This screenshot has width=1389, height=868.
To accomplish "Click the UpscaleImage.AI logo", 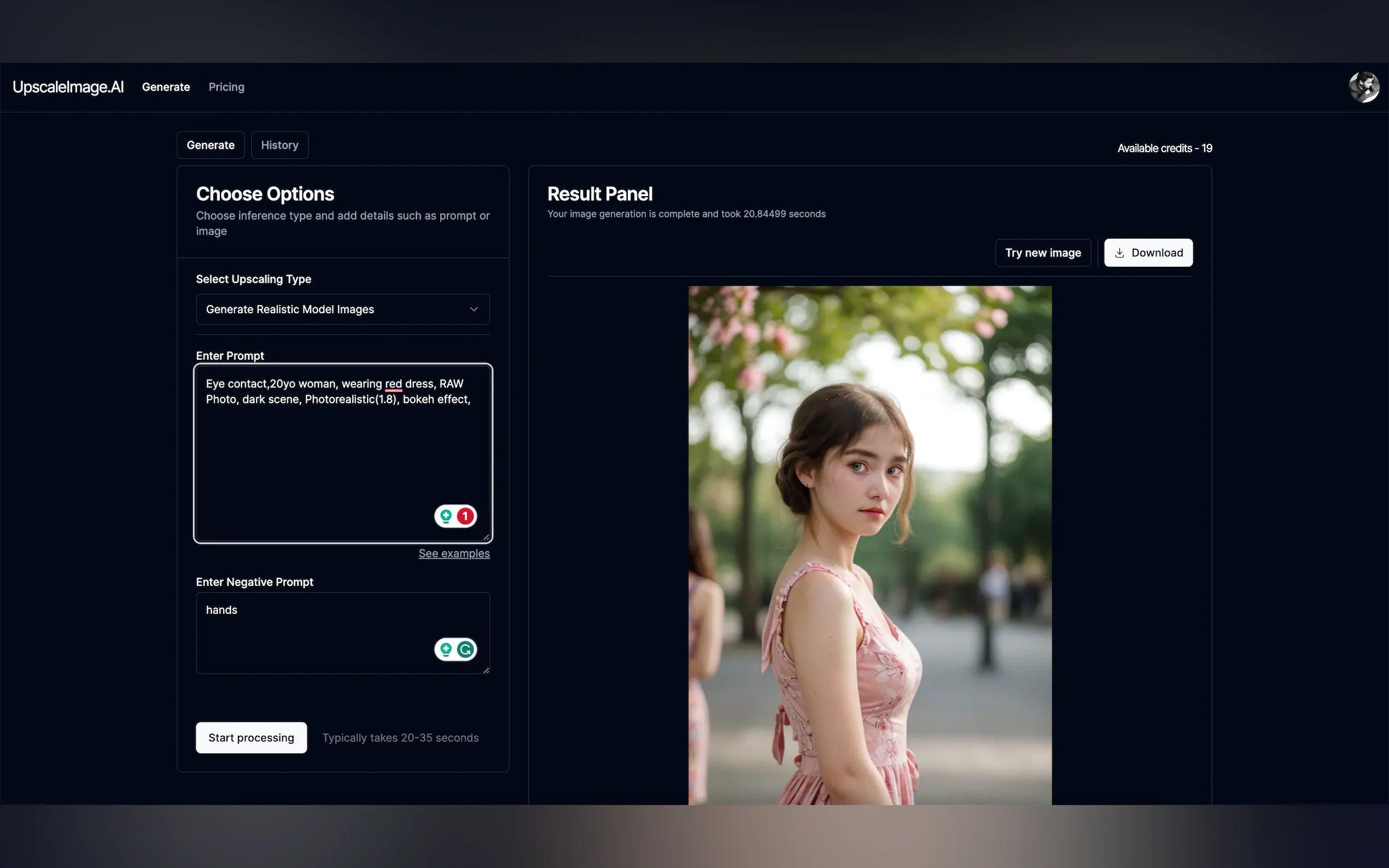I will point(68,87).
